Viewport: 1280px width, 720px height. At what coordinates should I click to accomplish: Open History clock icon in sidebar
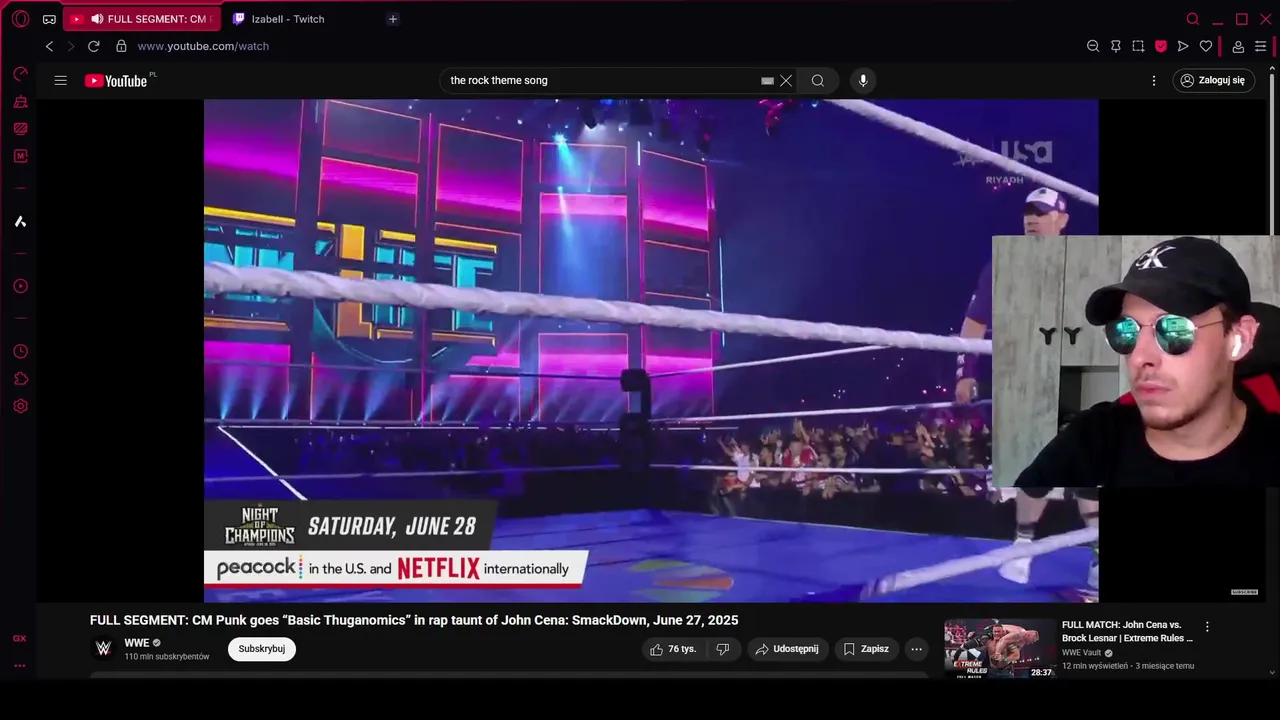pos(20,352)
